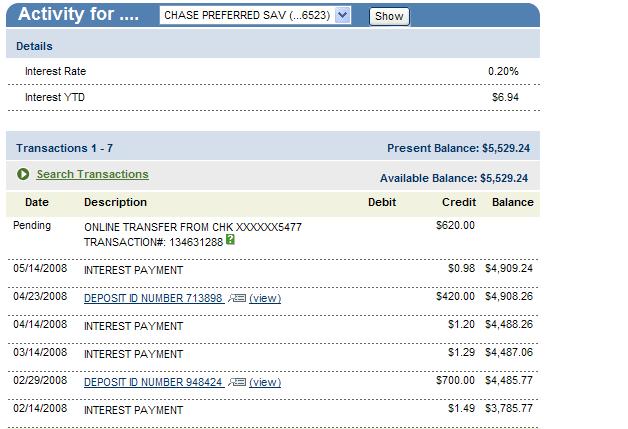Click the Description column header
628x429 pixels.
coord(115,202)
